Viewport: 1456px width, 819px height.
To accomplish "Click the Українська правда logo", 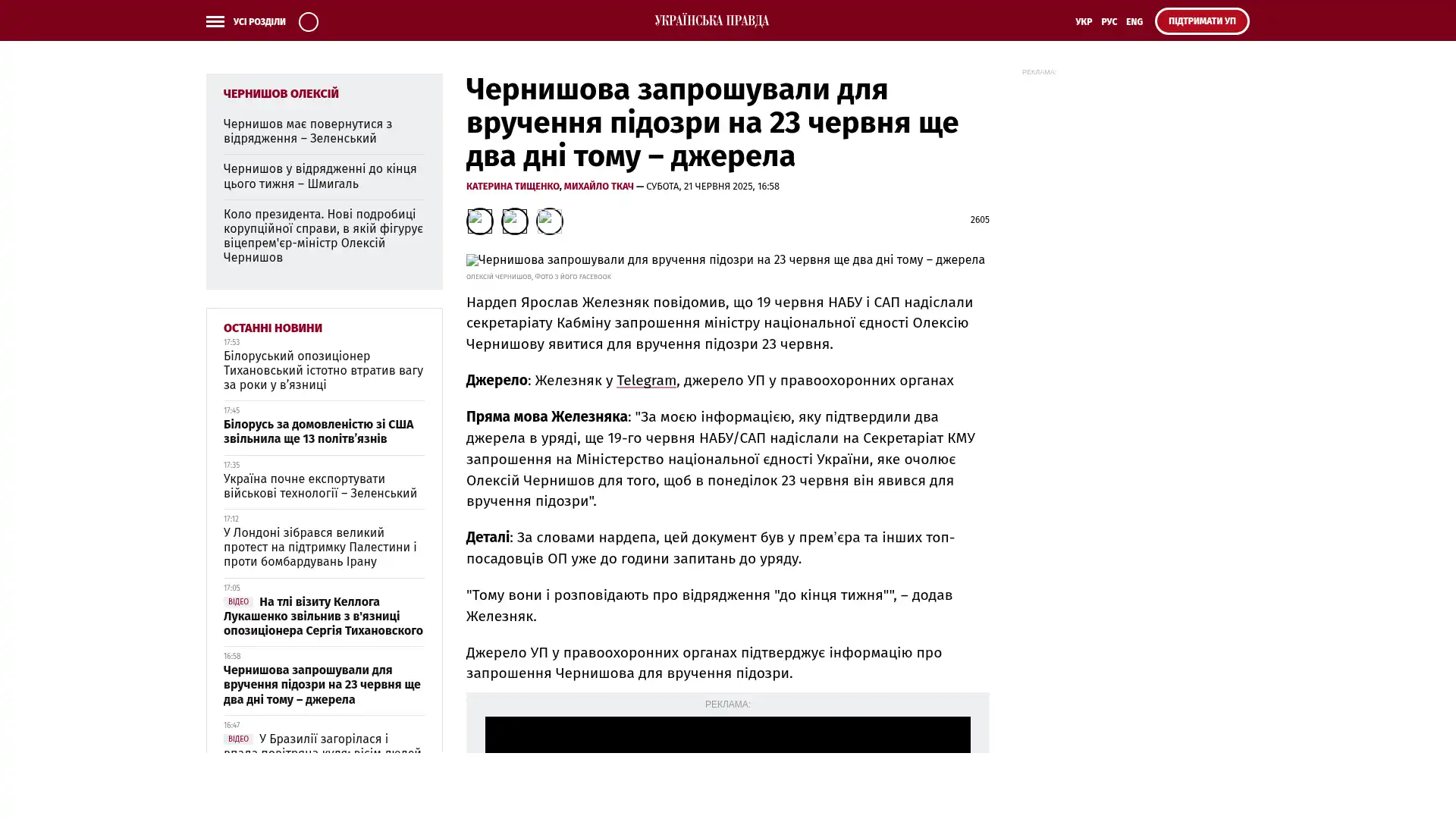I will (711, 20).
